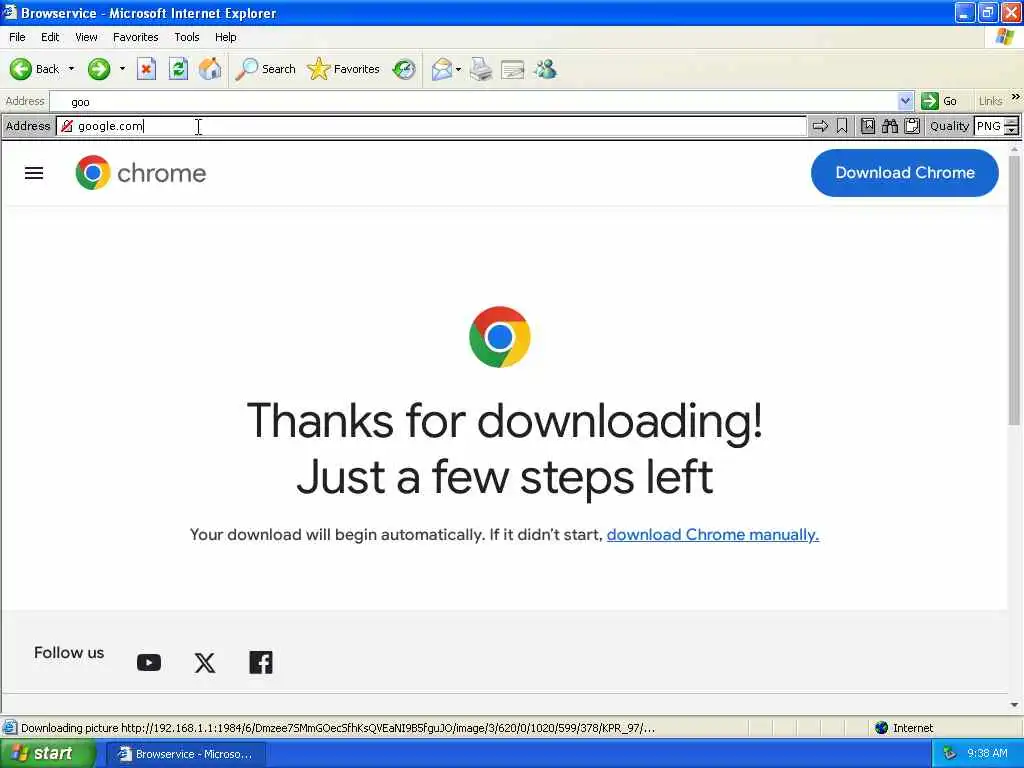1024x768 pixels.
Task: Print the page with the printer icon
Action: click(x=481, y=69)
